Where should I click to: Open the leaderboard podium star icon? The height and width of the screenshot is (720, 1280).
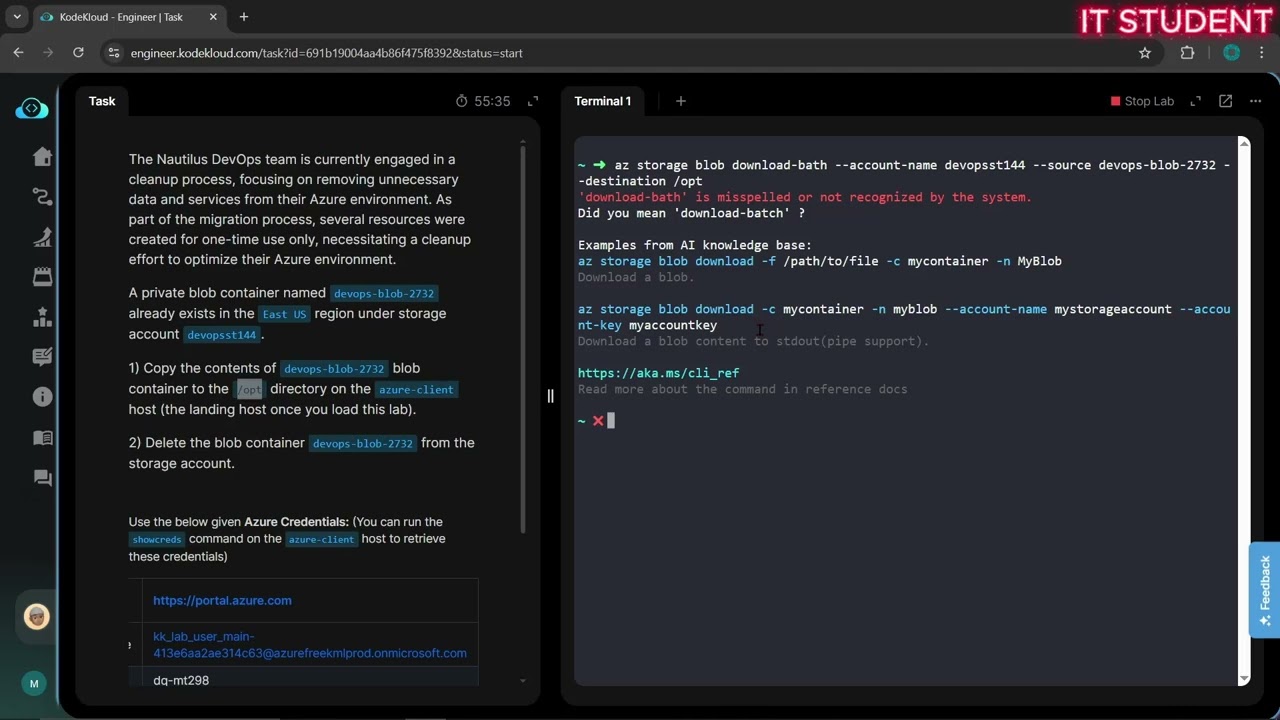tap(42, 317)
